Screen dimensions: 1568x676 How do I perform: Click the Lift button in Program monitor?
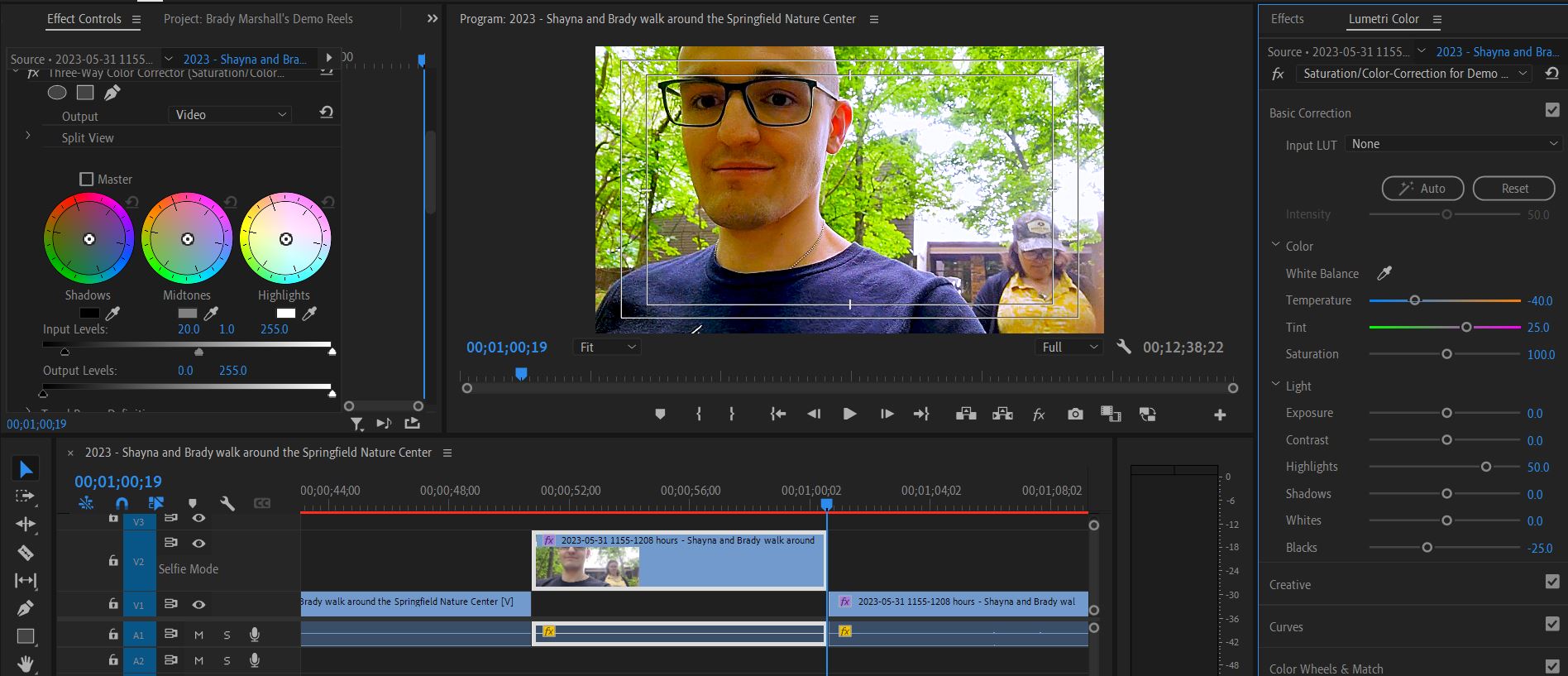tap(966, 414)
